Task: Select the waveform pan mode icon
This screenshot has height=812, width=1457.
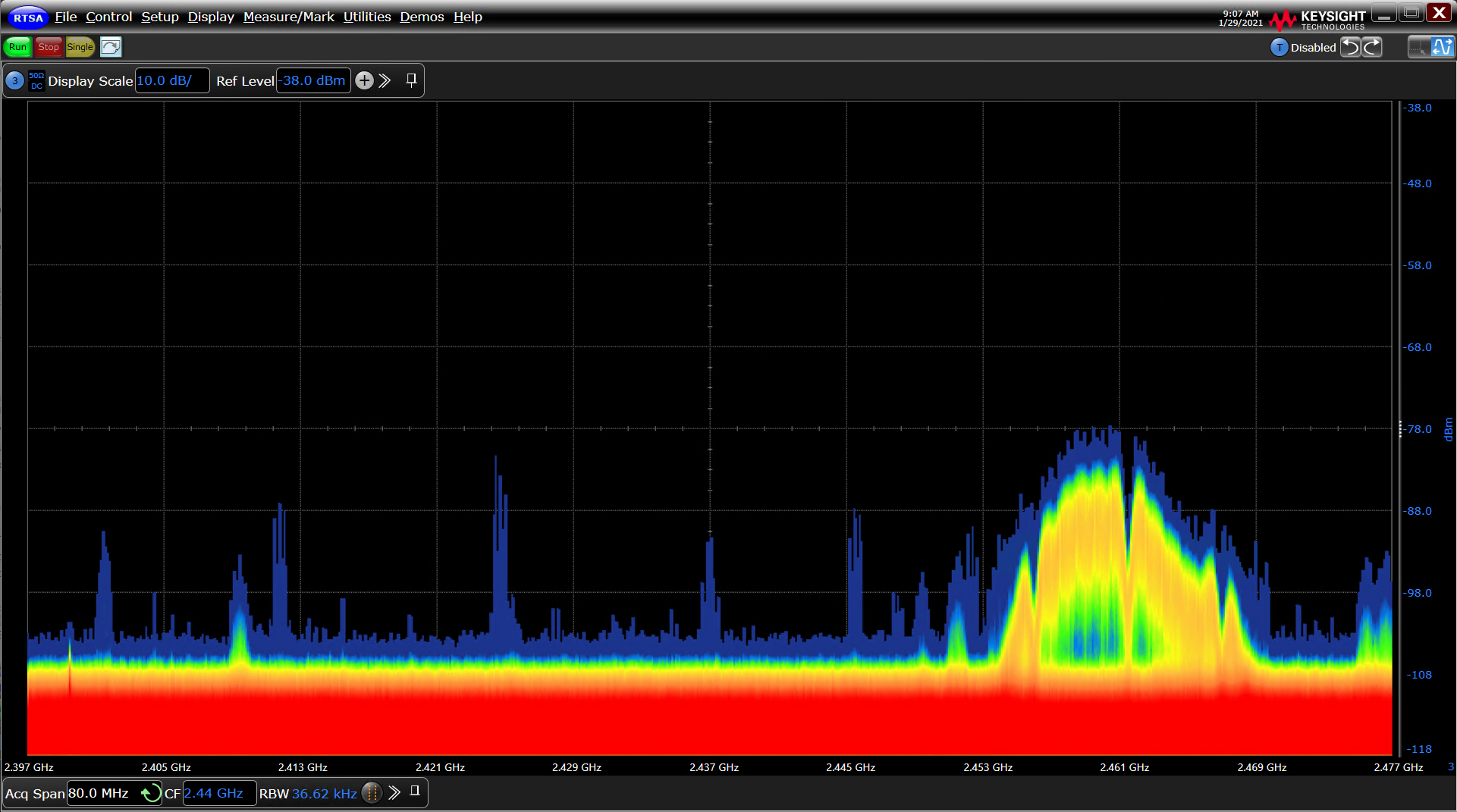Action: click(x=1442, y=47)
